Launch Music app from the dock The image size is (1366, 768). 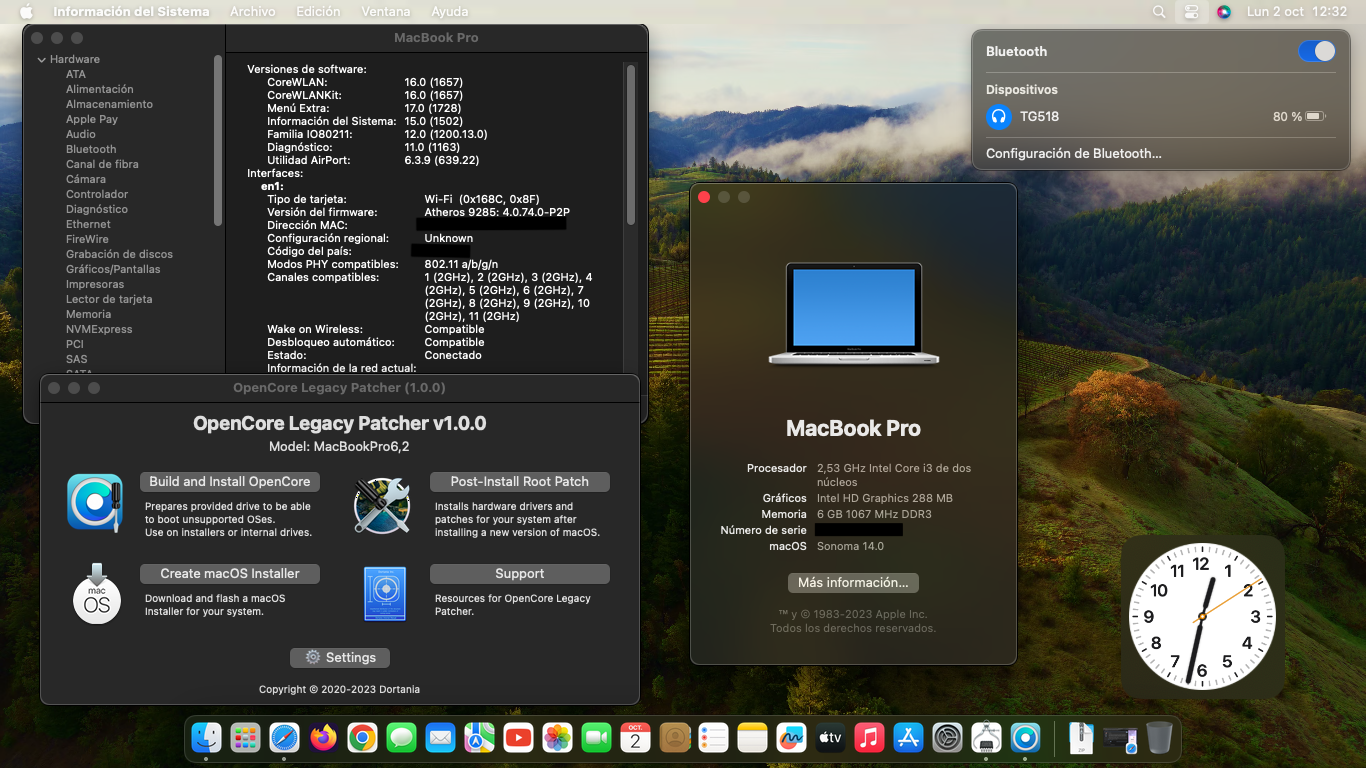869,738
